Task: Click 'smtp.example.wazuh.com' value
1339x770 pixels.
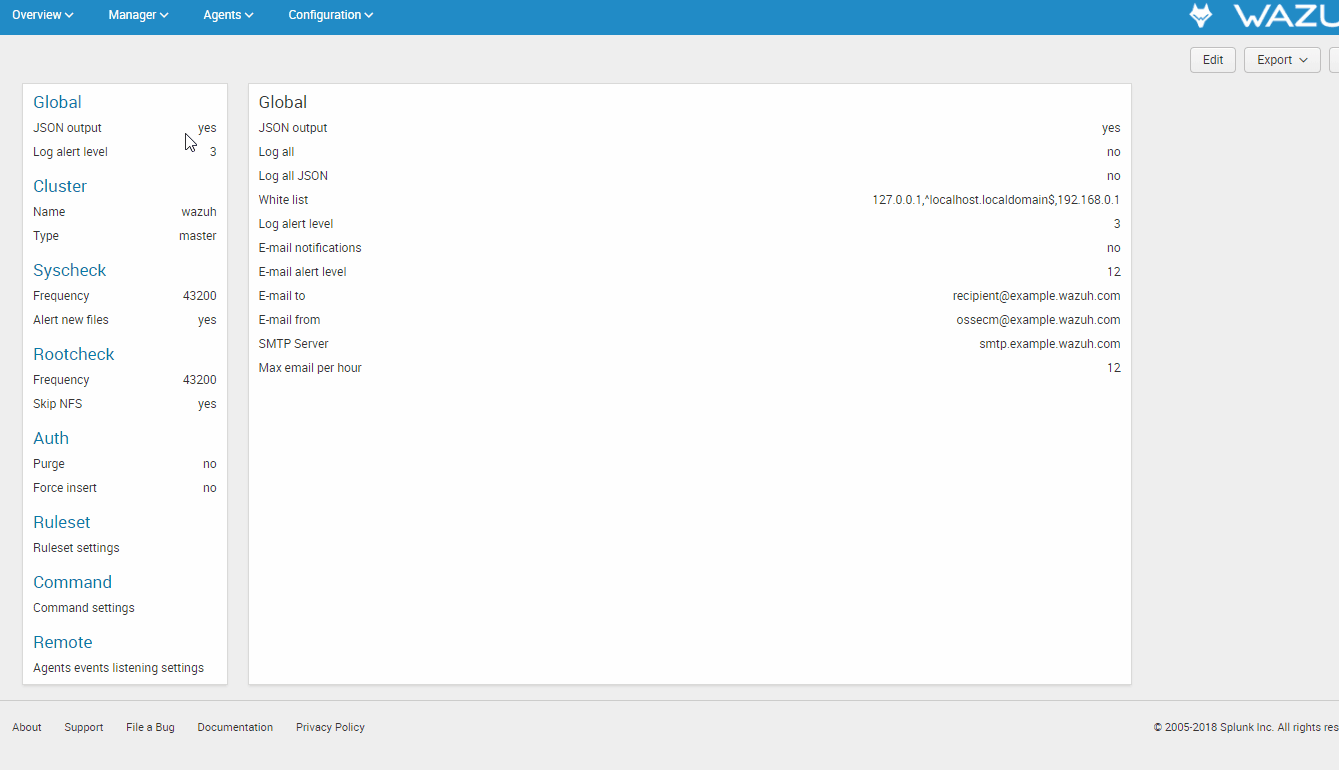Action: pos(1050,344)
